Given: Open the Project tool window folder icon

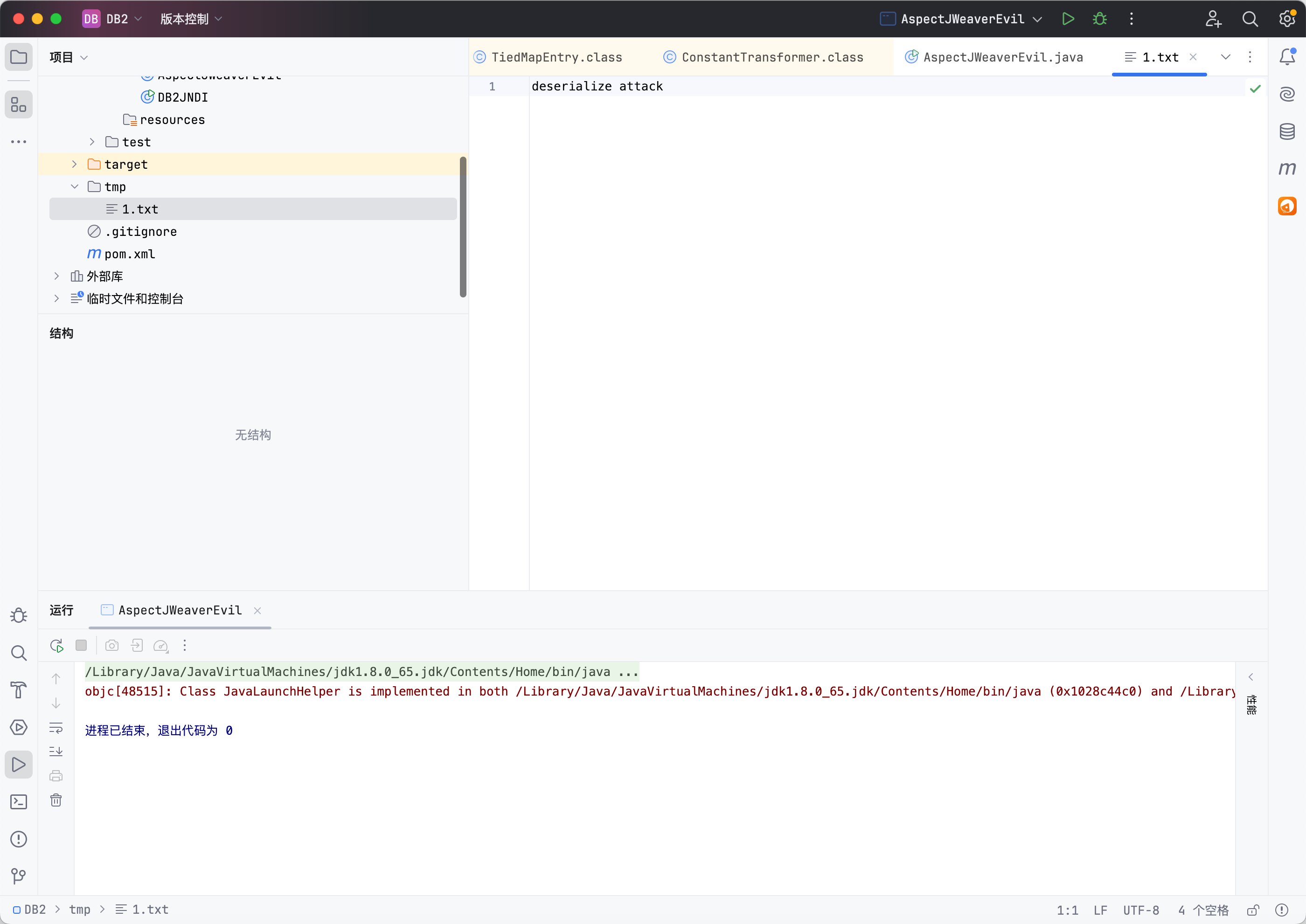Looking at the screenshot, I should (19, 57).
